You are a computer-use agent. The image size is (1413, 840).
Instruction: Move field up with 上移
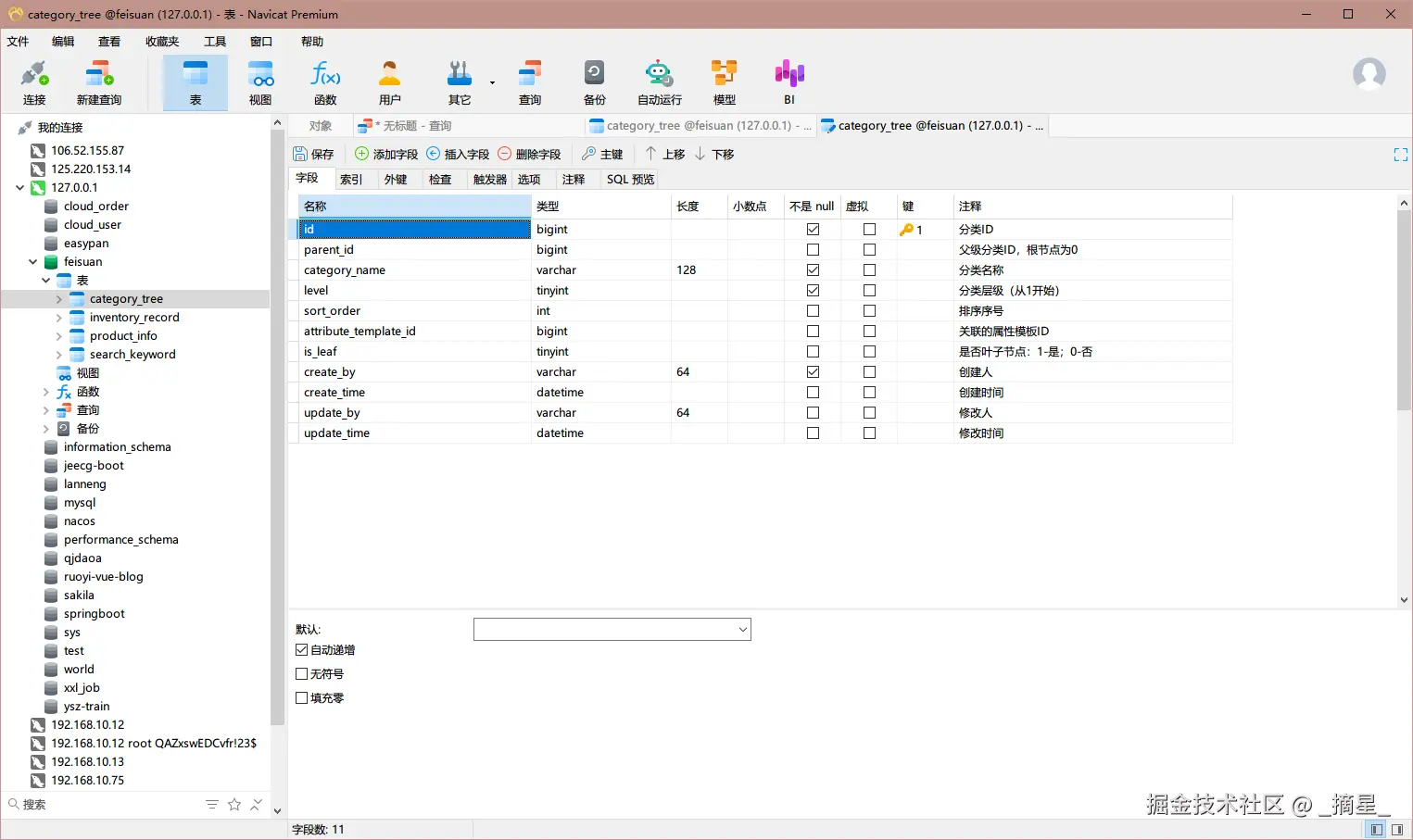pyautogui.click(x=664, y=154)
